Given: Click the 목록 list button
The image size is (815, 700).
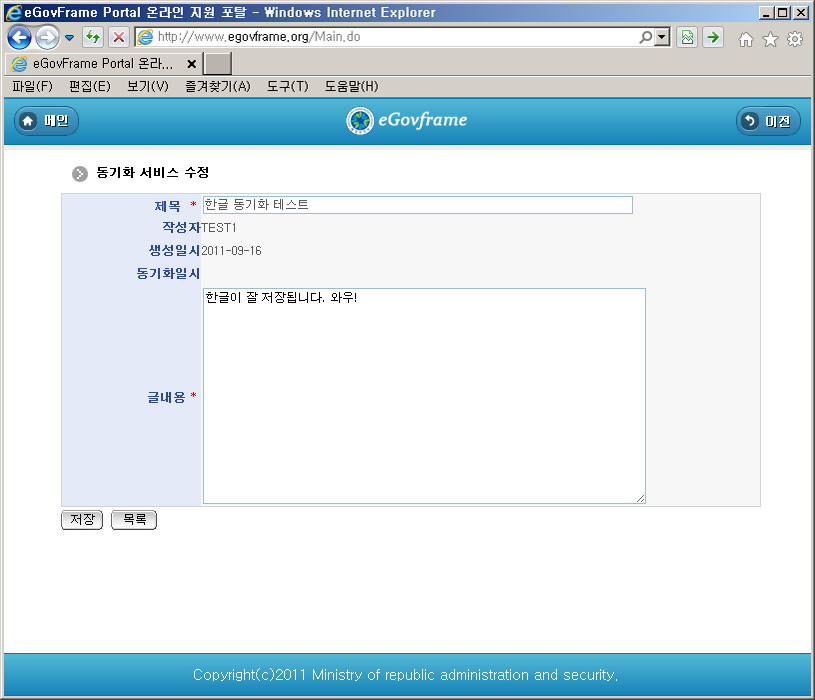Looking at the screenshot, I should tap(134, 520).
